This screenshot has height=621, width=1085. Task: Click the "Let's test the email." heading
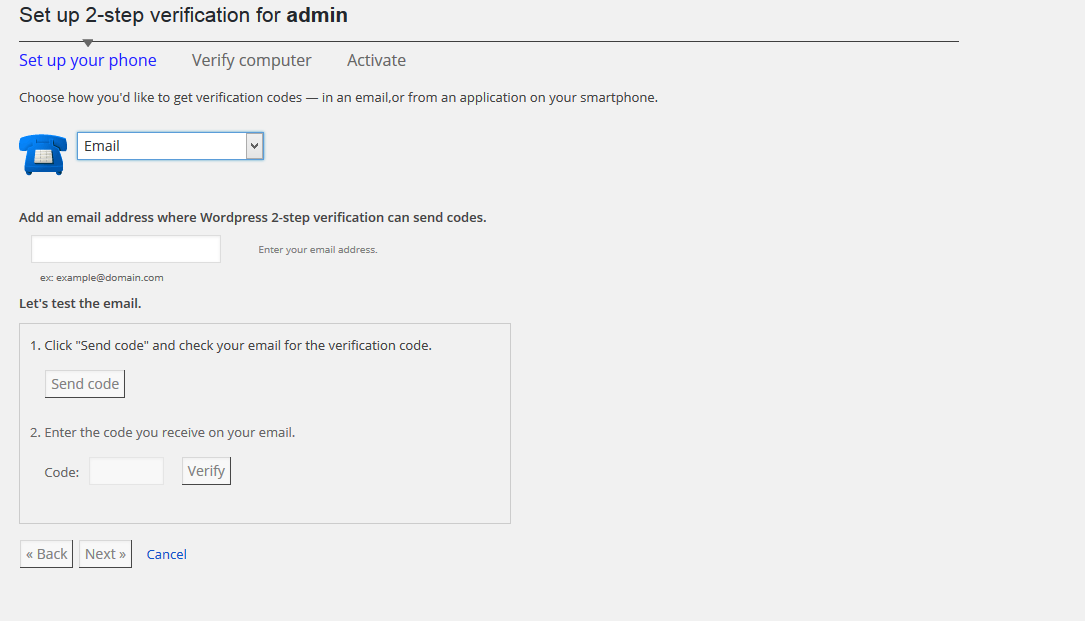pyautogui.click(x=80, y=303)
